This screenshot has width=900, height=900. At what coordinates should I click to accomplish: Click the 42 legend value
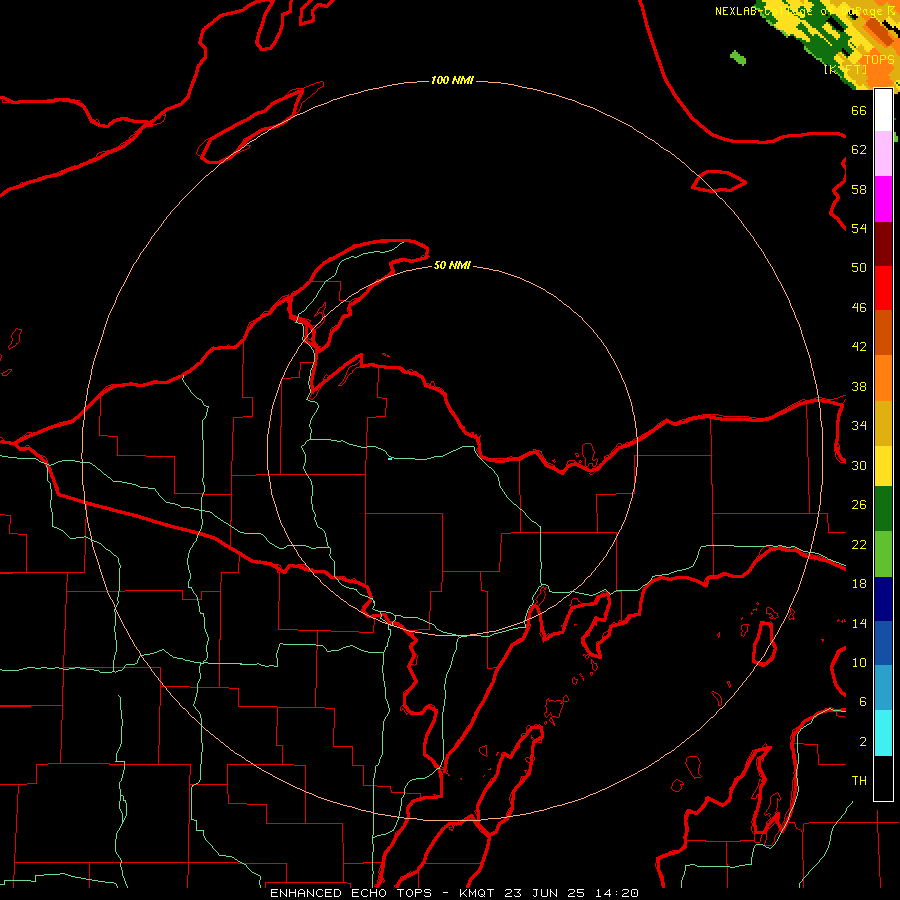point(859,347)
